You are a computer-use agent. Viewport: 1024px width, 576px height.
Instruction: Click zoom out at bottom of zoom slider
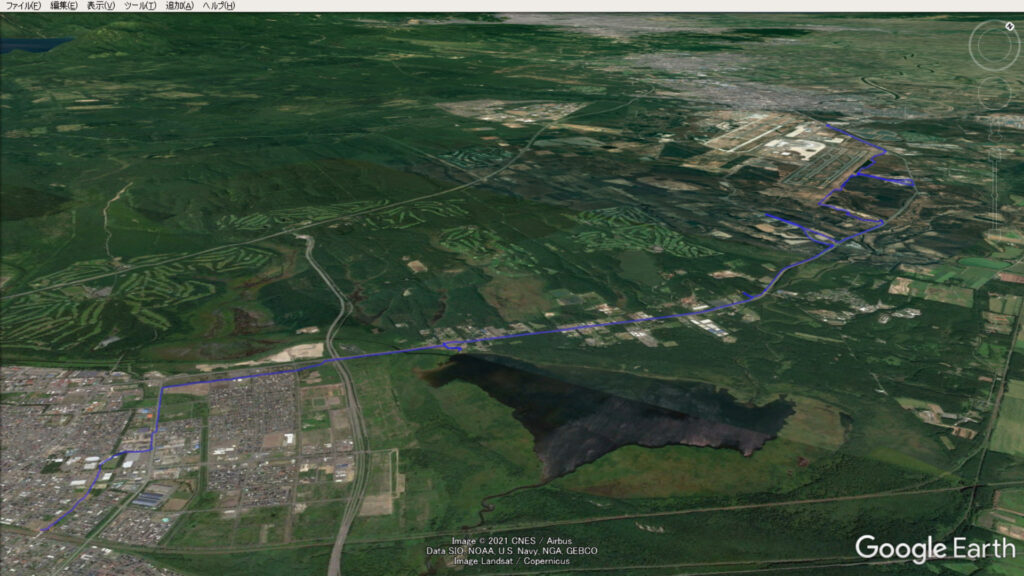[996, 232]
